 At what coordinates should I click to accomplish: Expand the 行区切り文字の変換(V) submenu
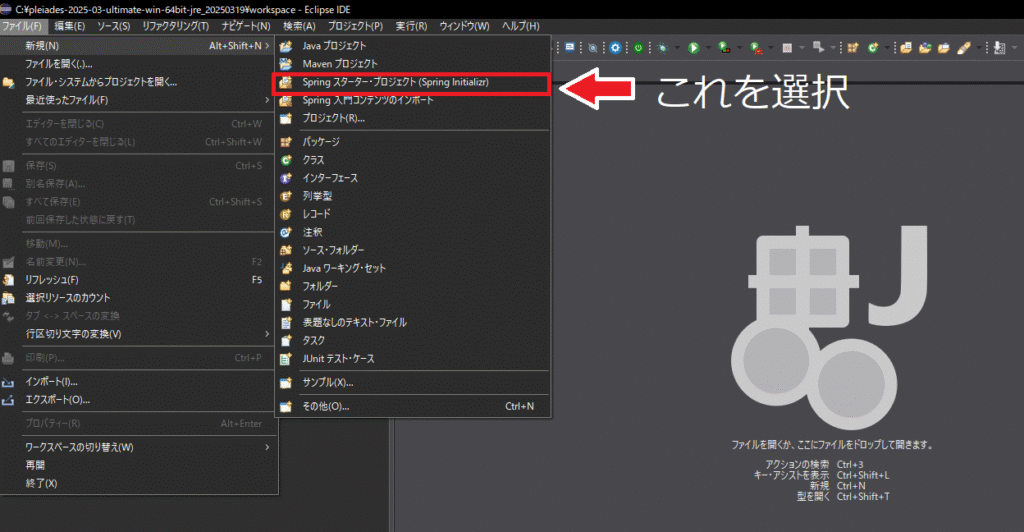266,334
